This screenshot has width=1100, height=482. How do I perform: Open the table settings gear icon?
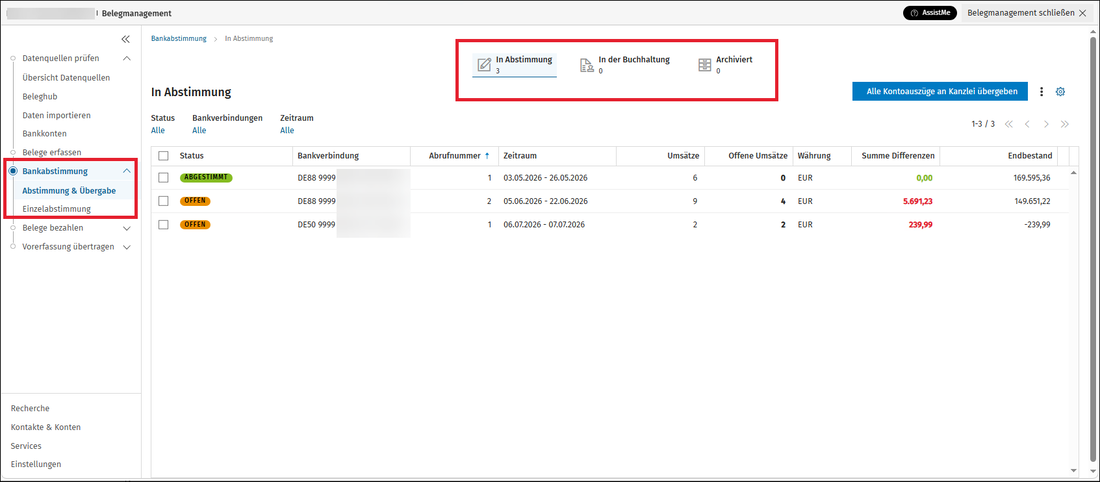tap(1060, 92)
